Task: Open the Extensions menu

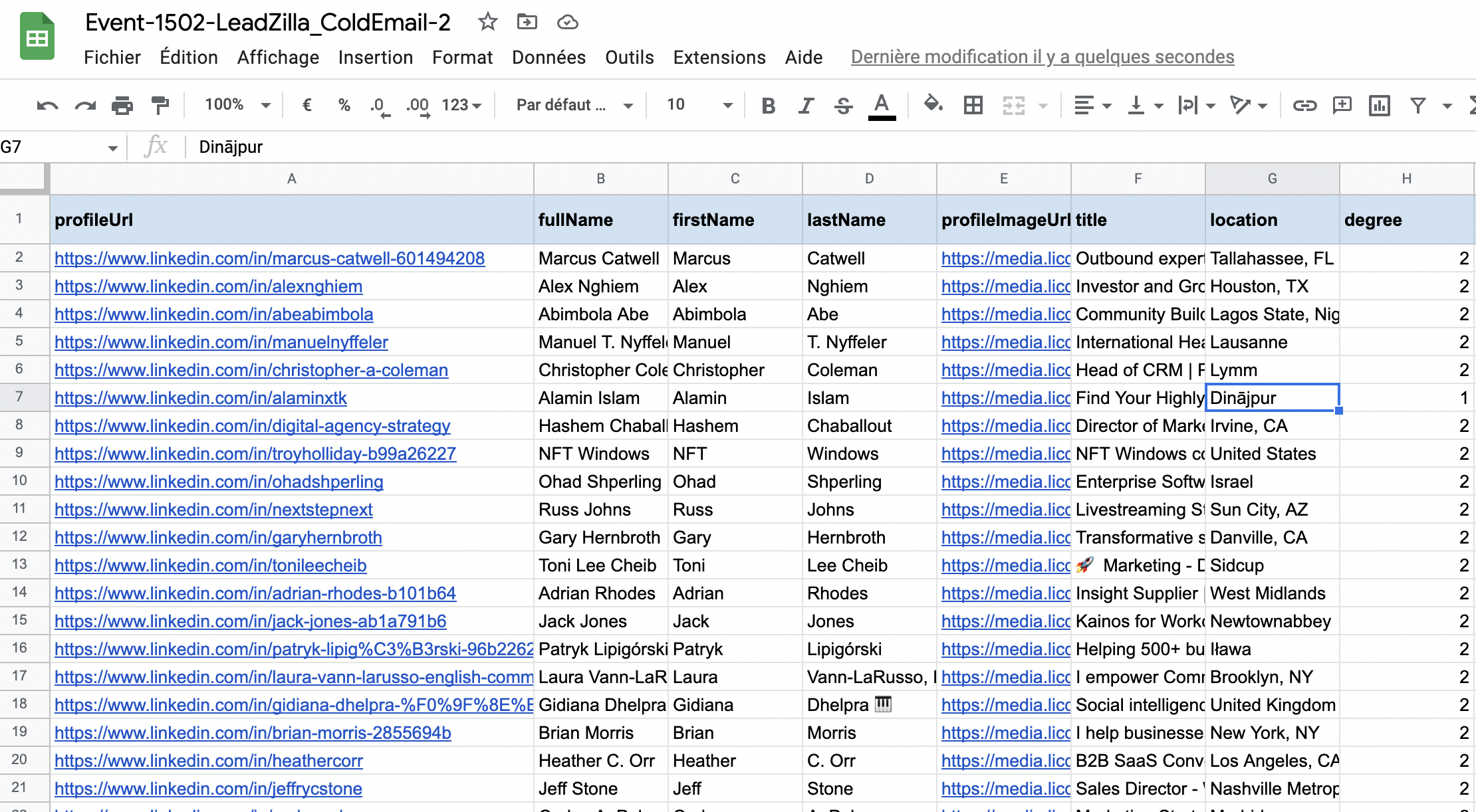Action: click(719, 57)
